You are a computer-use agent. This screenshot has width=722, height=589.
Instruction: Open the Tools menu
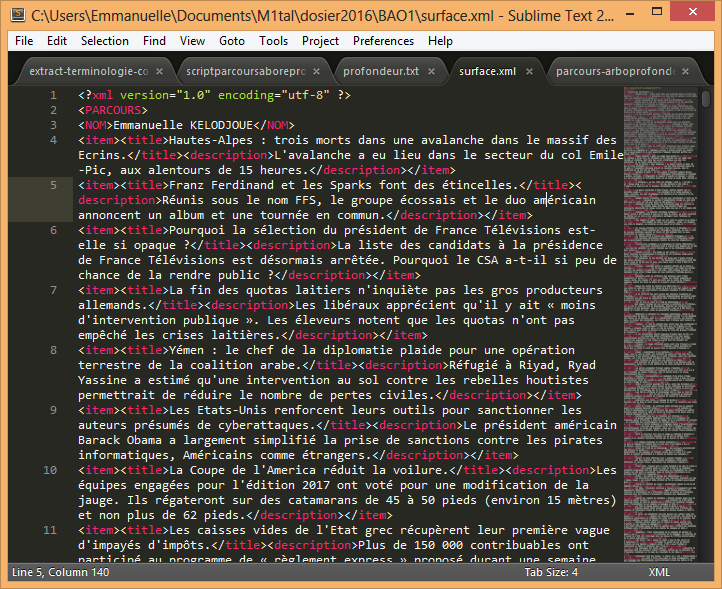tap(273, 41)
